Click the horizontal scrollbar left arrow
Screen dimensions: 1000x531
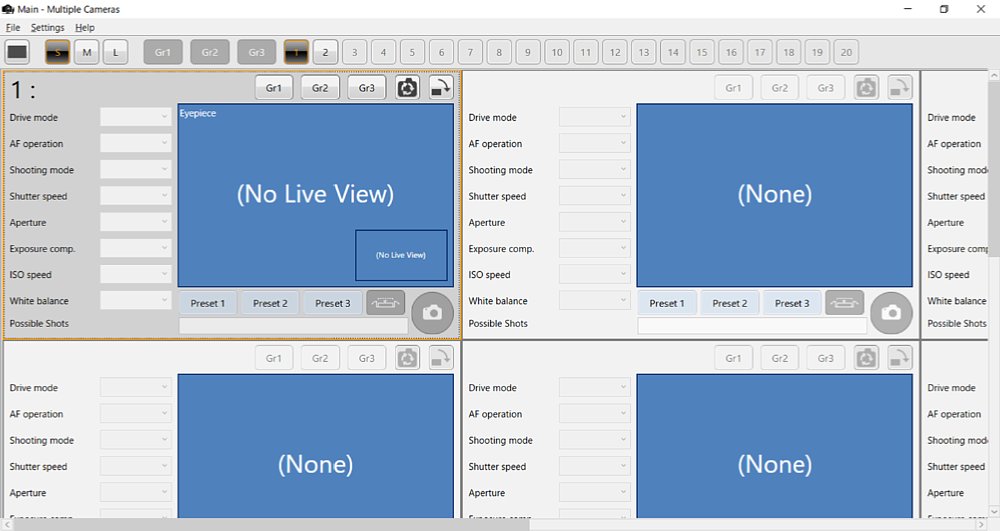click(x=6, y=525)
